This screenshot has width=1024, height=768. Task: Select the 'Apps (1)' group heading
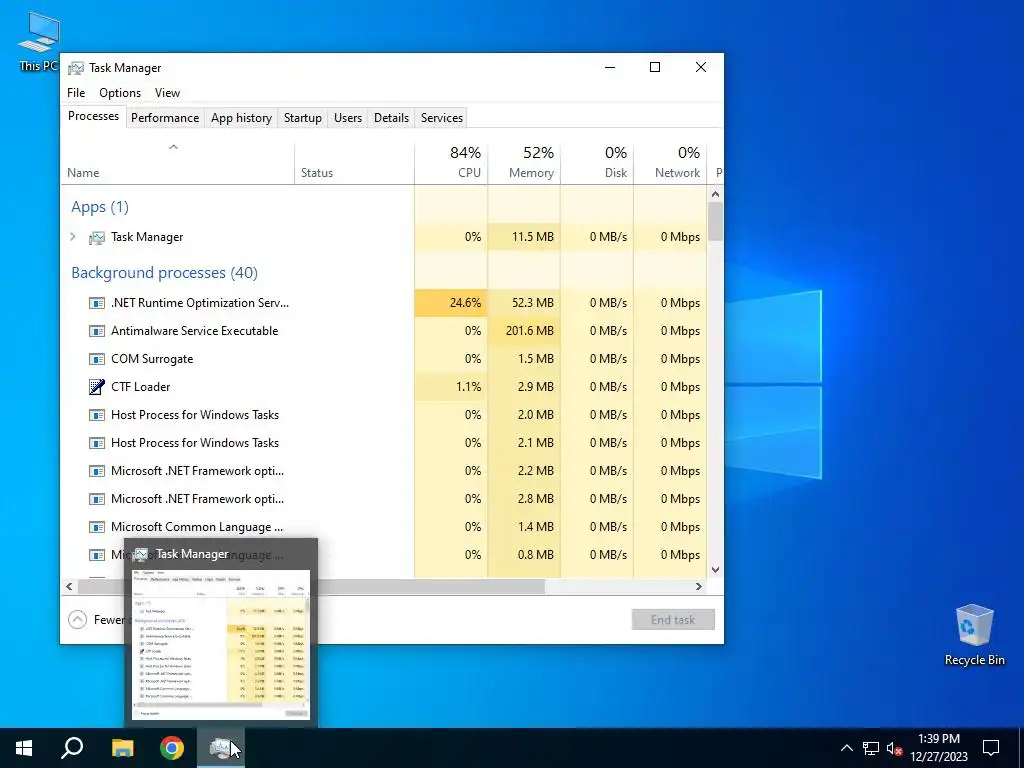[100, 207]
